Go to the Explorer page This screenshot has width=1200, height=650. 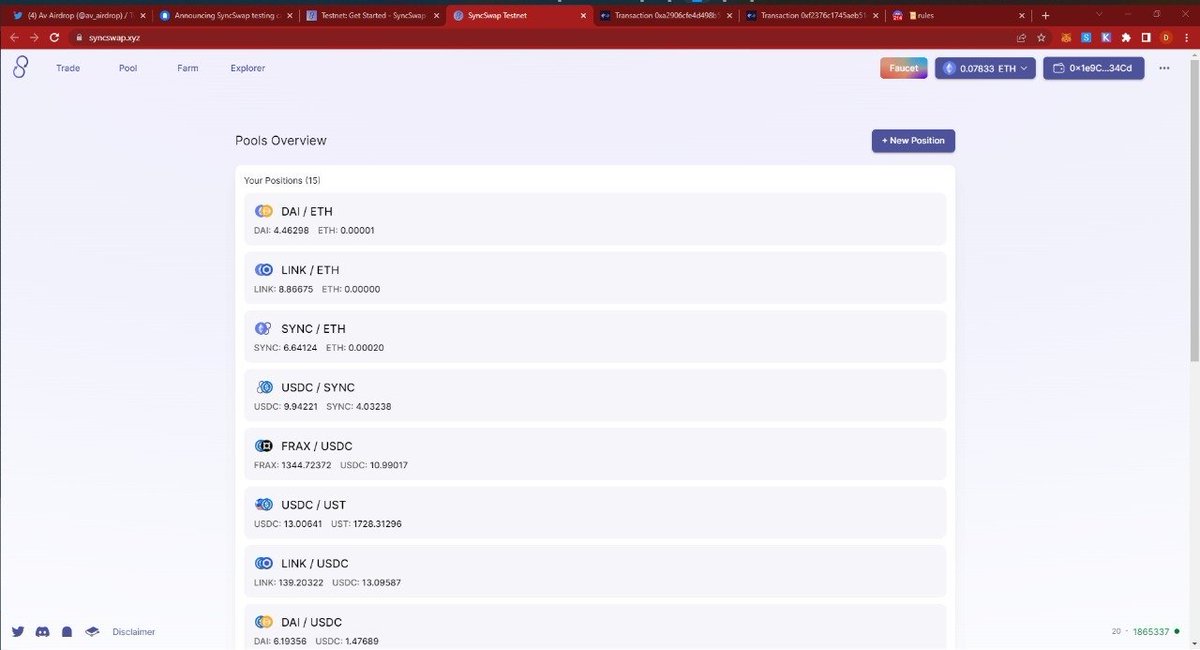pos(248,68)
